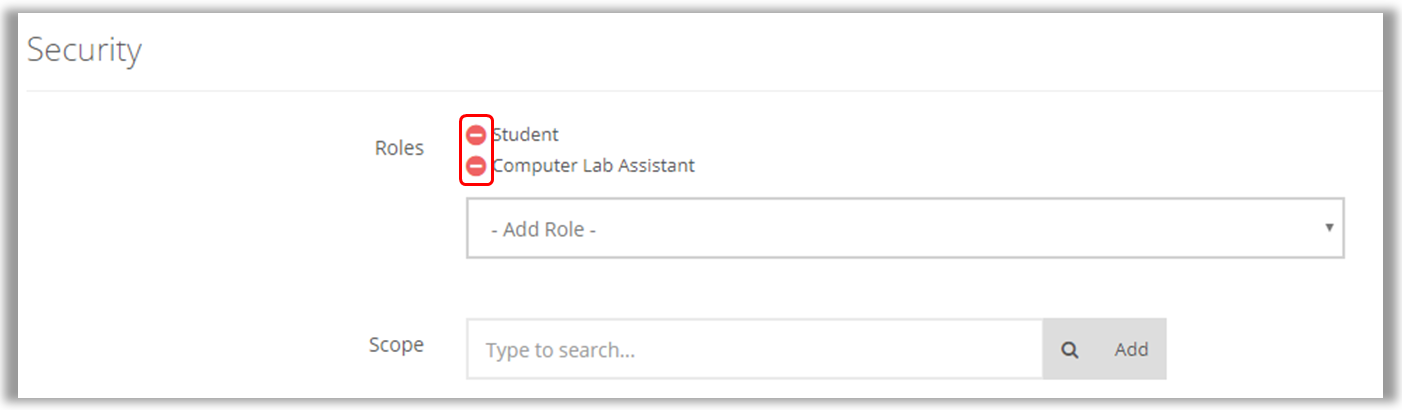1402x410 pixels.
Task: Click the Add Role dropdown arrow
Action: [1329, 227]
